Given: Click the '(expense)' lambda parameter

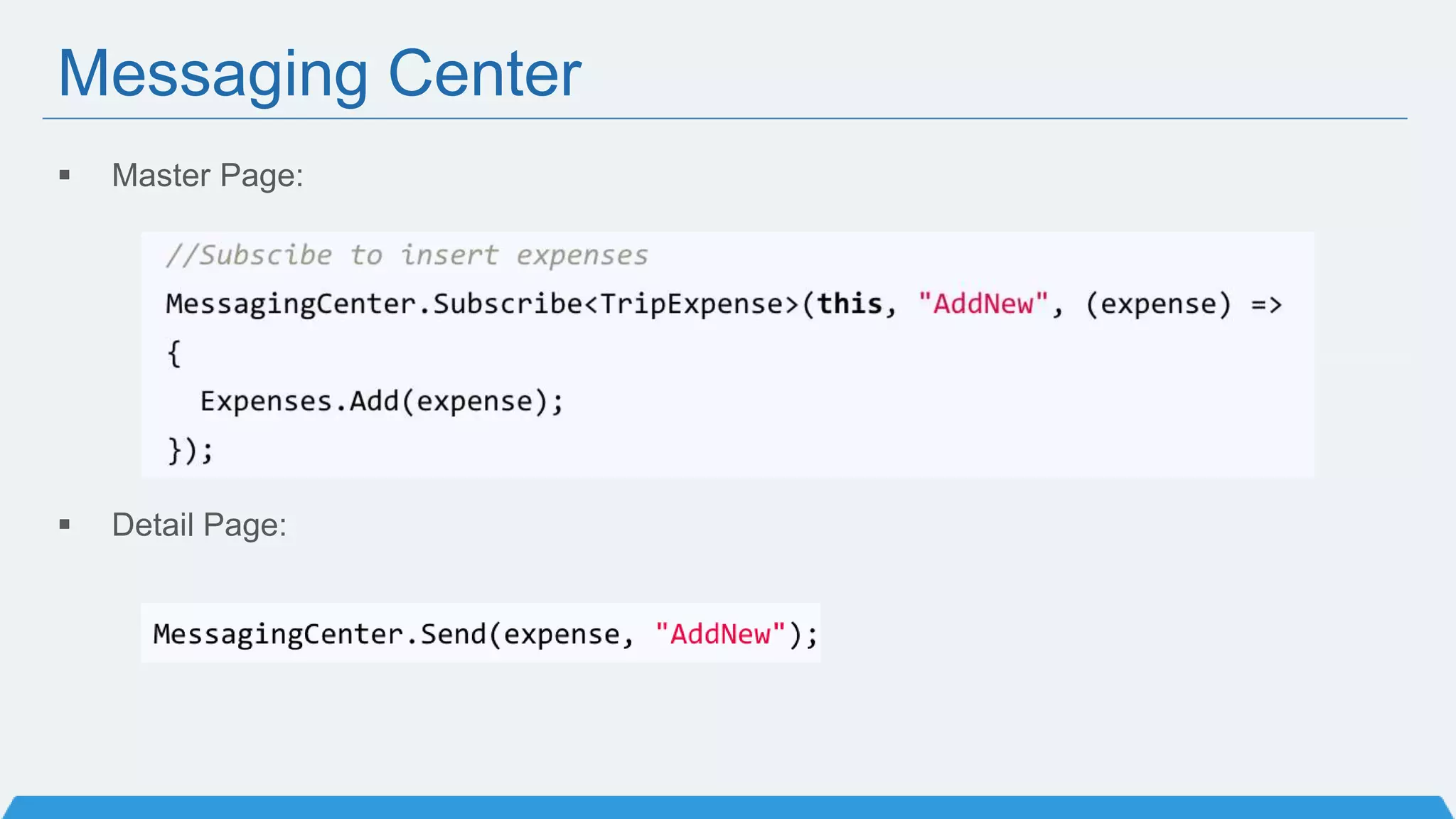Looking at the screenshot, I should pyautogui.click(x=1157, y=304).
